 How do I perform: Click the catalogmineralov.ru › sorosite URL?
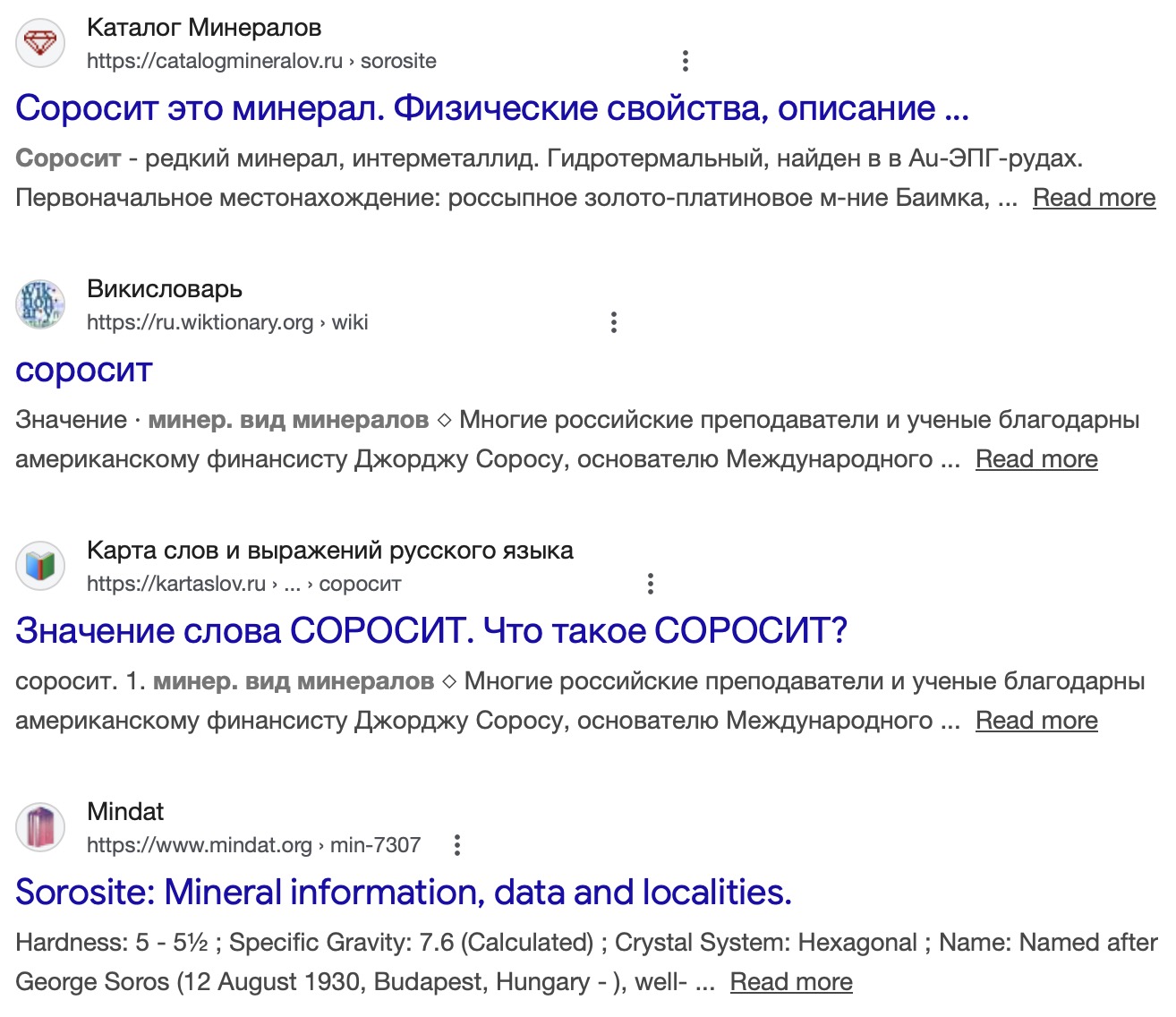click(x=261, y=61)
